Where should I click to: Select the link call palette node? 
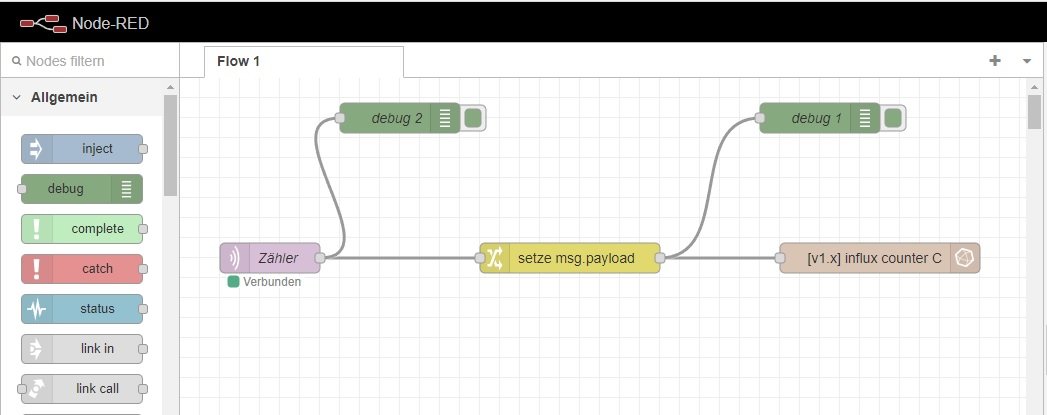[82, 389]
